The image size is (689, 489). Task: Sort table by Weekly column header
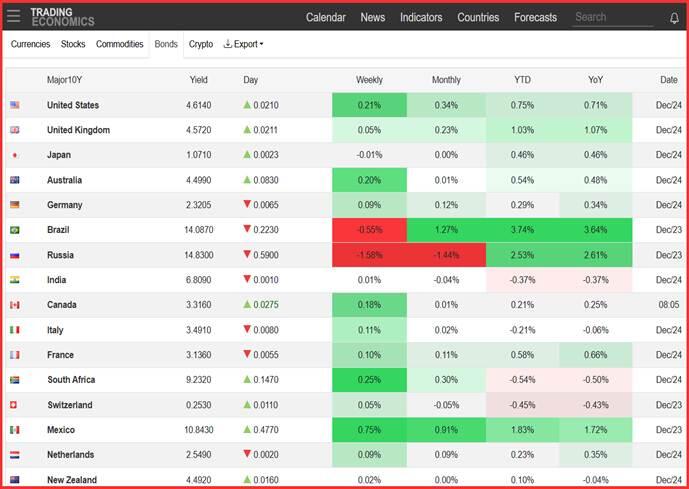point(369,80)
